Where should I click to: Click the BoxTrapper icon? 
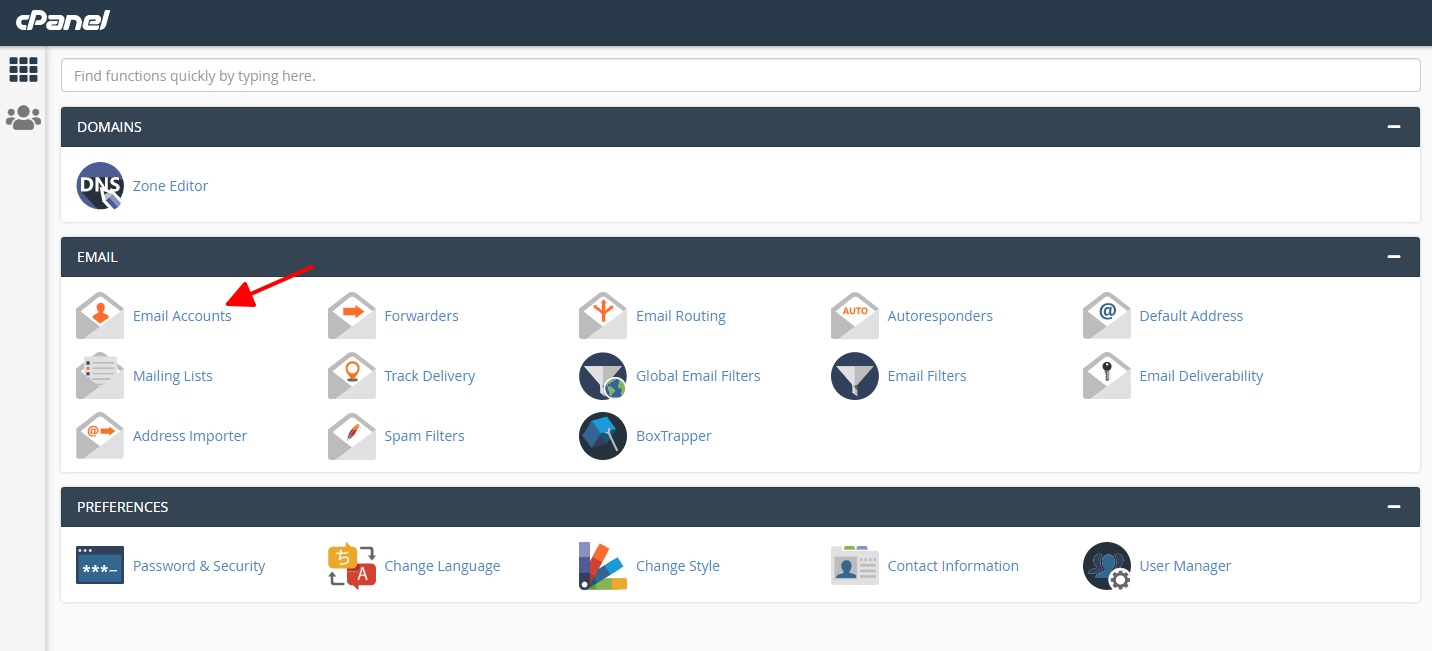tap(603, 436)
